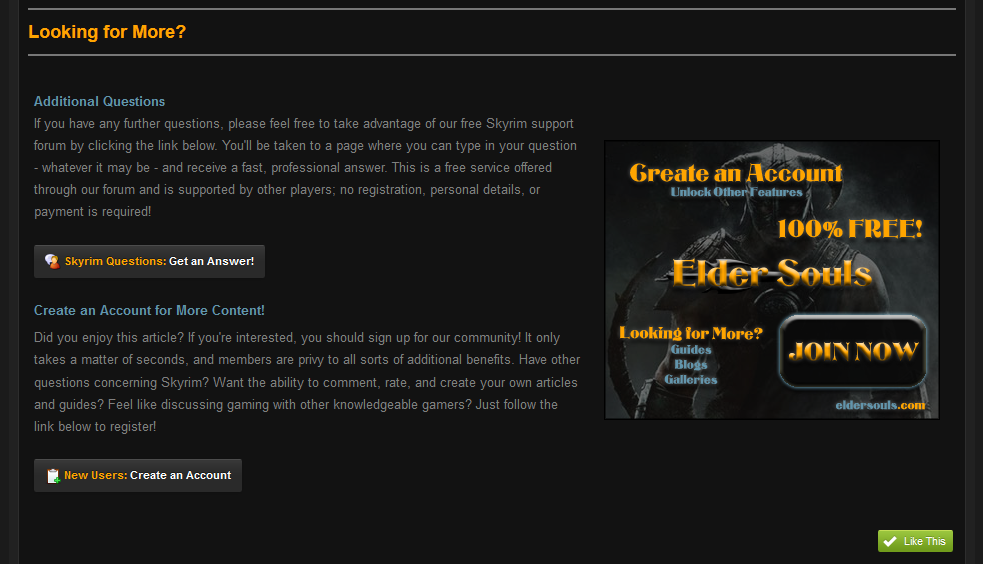
Task: Click the speech bubble icon beside Skyrim Questions
Action: click(51, 261)
